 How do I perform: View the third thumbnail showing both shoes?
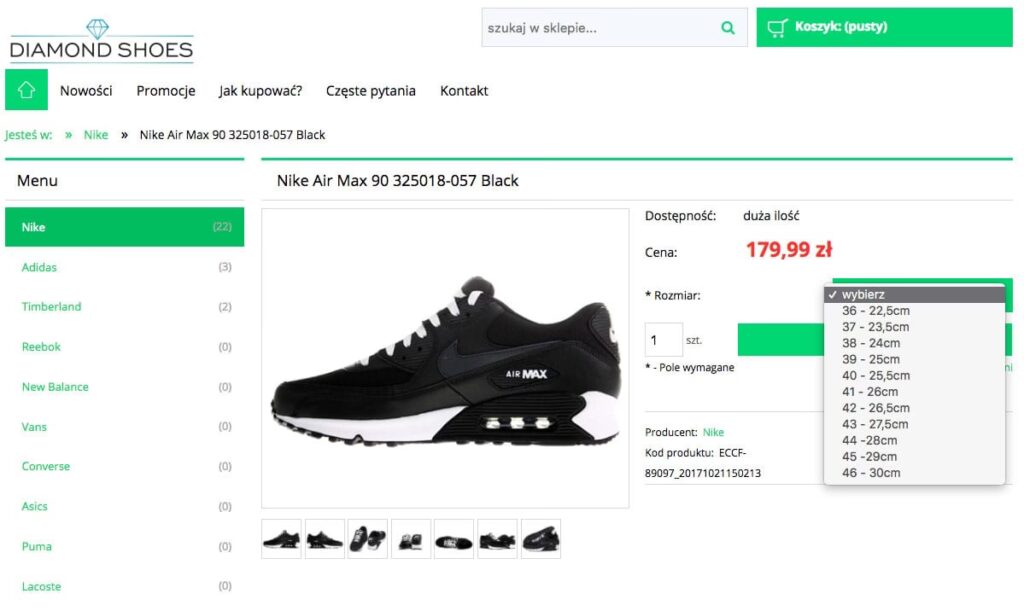pyautogui.click(x=368, y=539)
